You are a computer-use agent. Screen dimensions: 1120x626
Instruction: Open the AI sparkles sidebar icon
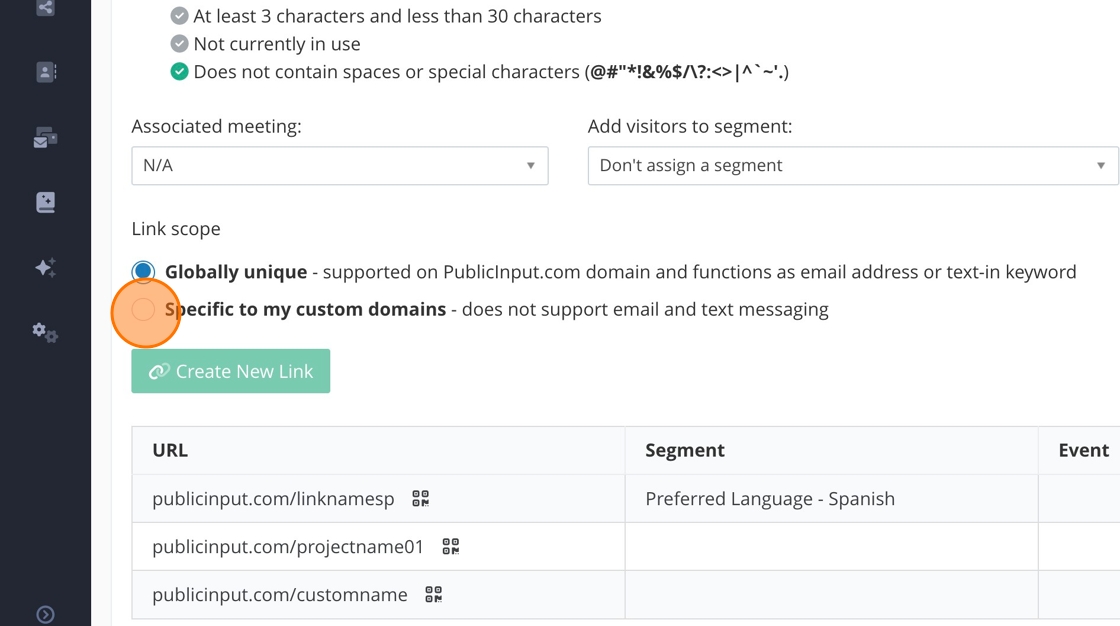click(x=45, y=267)
